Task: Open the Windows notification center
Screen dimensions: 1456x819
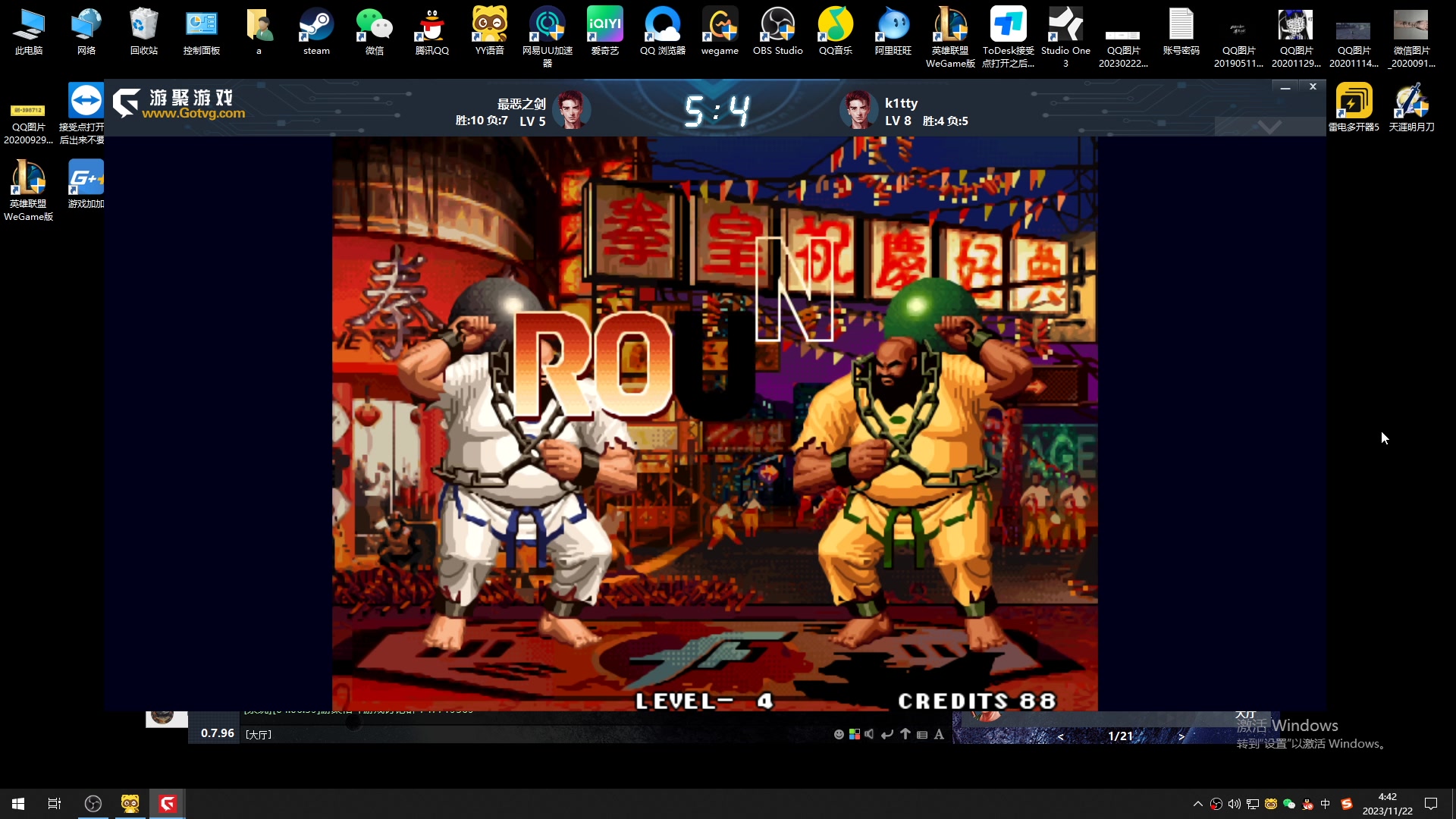Action: click(1431, 804)
